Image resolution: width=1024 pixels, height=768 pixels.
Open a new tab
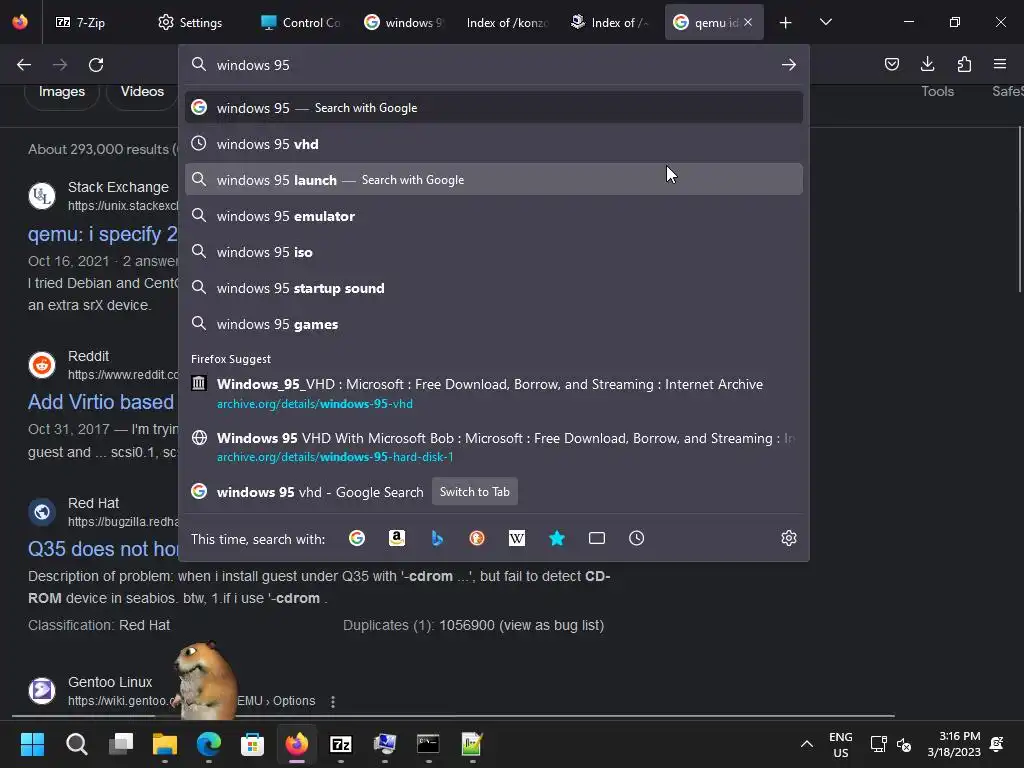pyautogui.click(x=785, y=23)
